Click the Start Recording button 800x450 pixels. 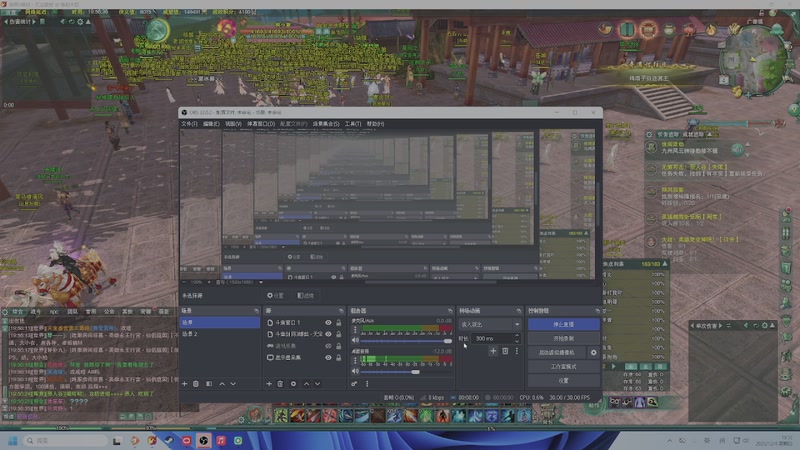pos(564,338)
